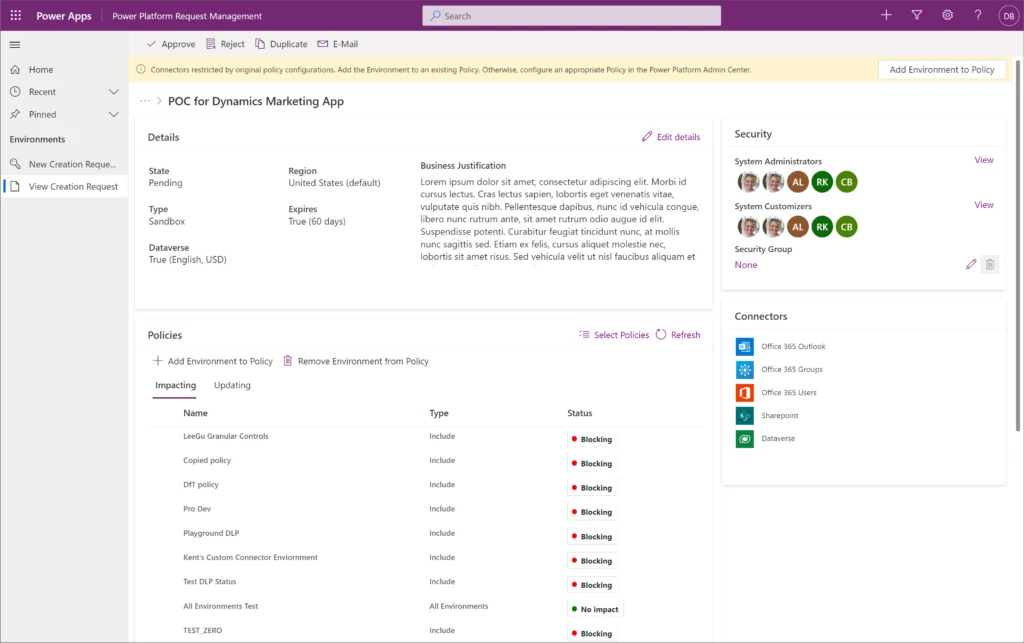The height and width of the screenshot is (643, 1024).
Task: Open filters with the funnel icon
Action: 917,15
